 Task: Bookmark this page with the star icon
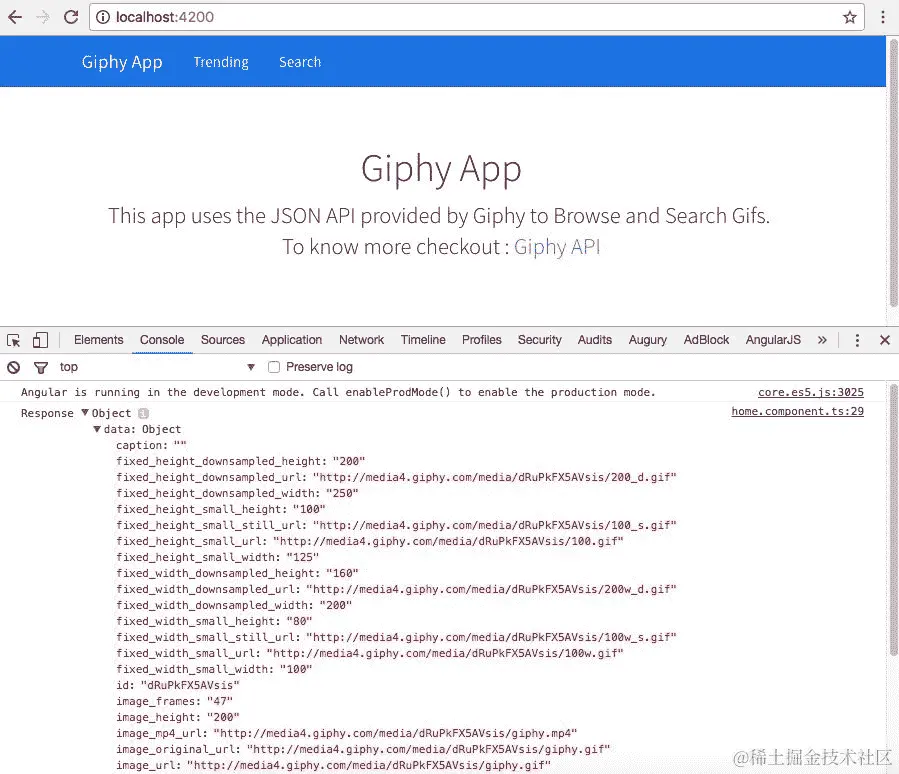tap(850, 17)
